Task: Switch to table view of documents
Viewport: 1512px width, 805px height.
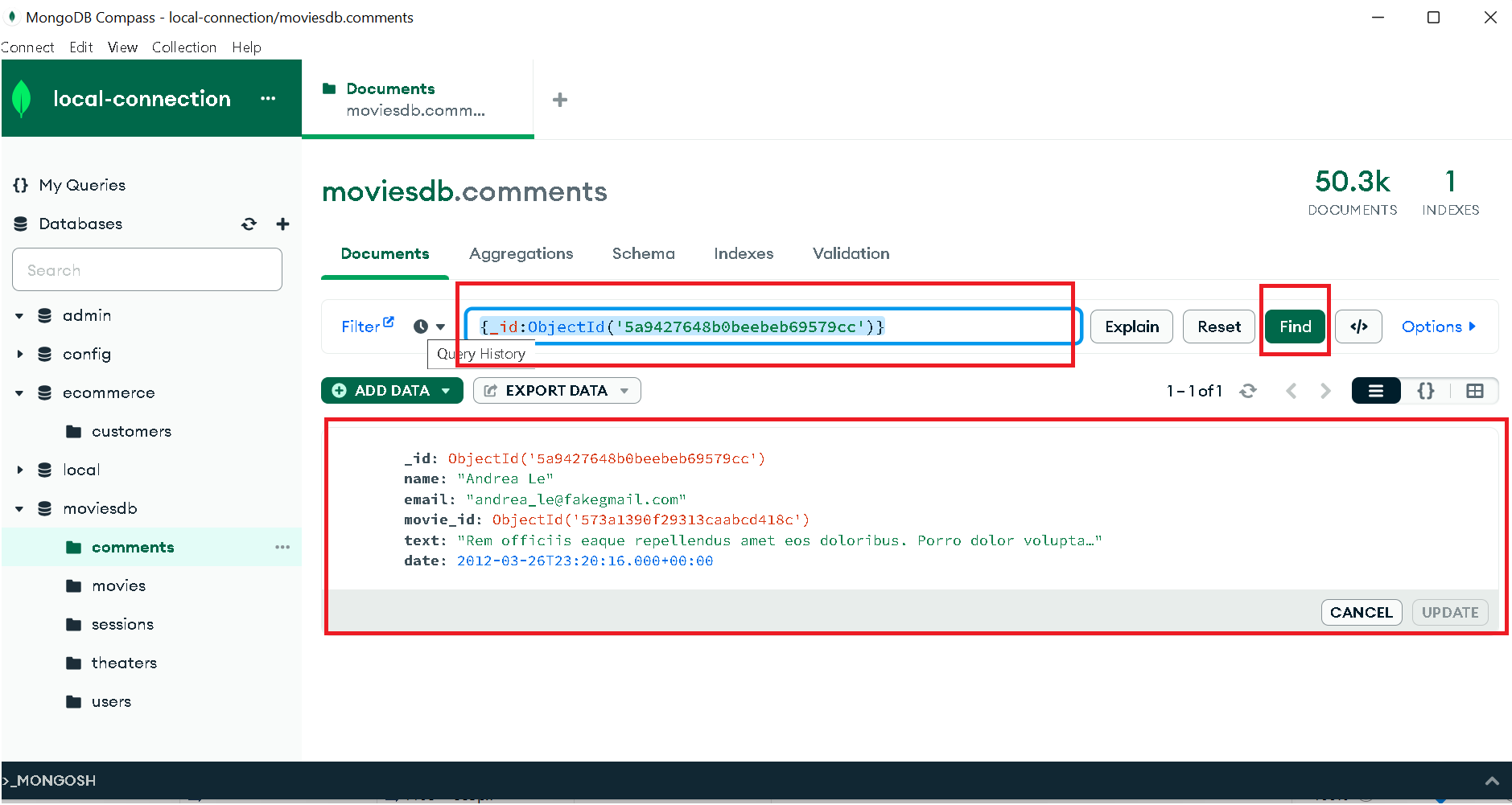Action: coord(1474,391)
